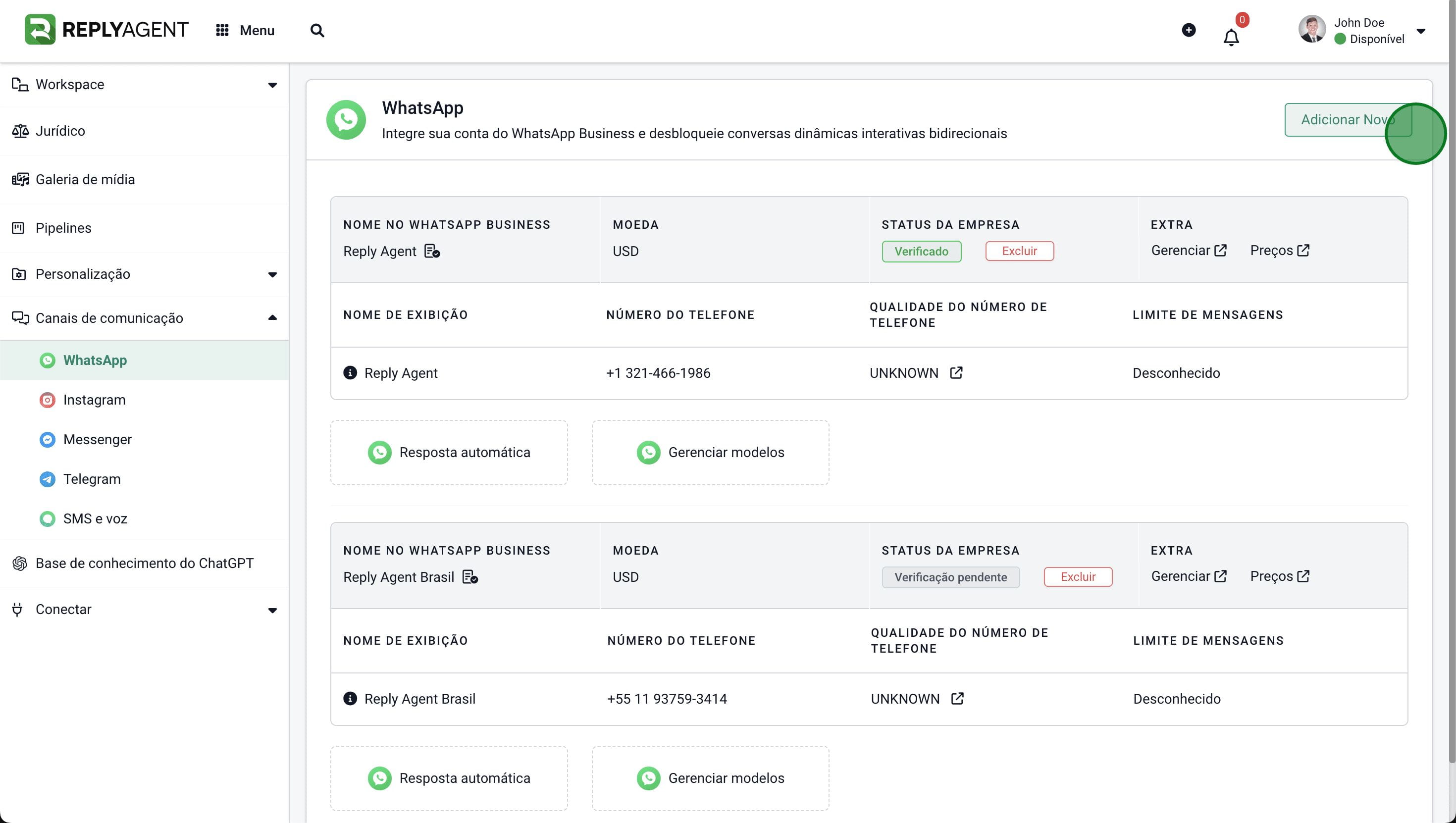The height and width of the screenshot is (823, 1456).
Task: Click the ChatGPT knowledge base icon
Action: (x=20, y=563)
